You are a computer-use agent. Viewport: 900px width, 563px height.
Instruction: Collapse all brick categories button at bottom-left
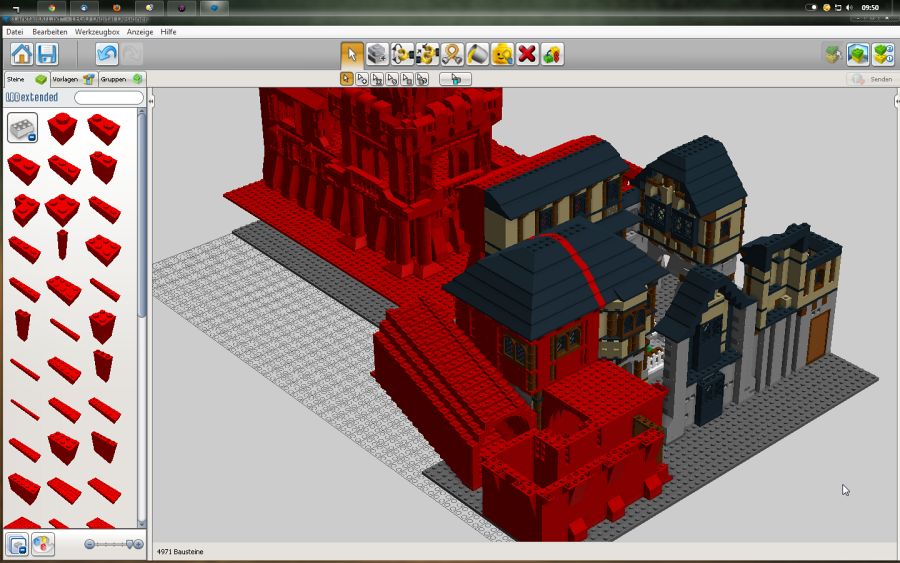click(17, 544)
